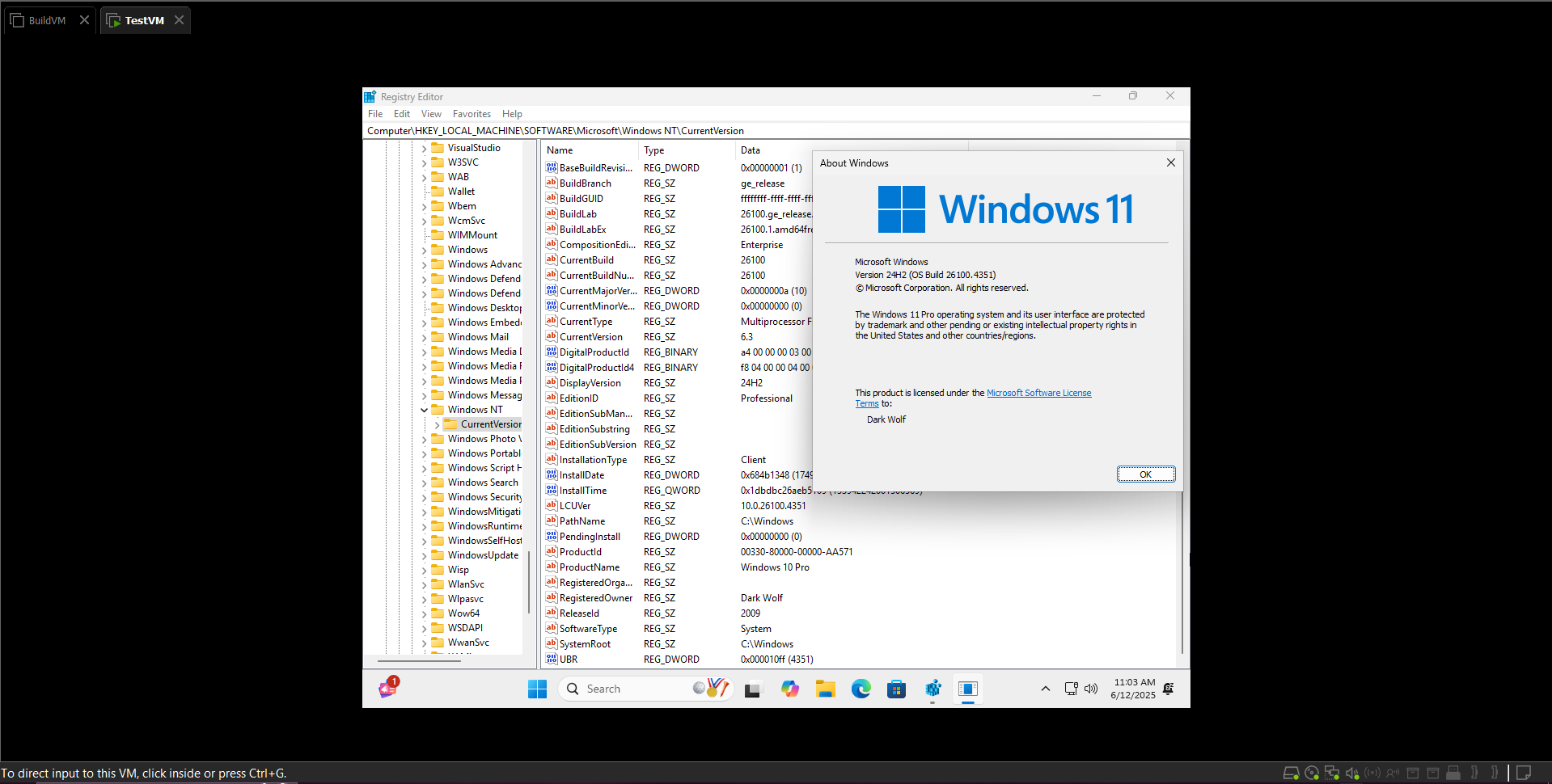This screenshot has width=1552, height=784.
Task: Click the VM network adapter status icon
Action: point(1332,773)
